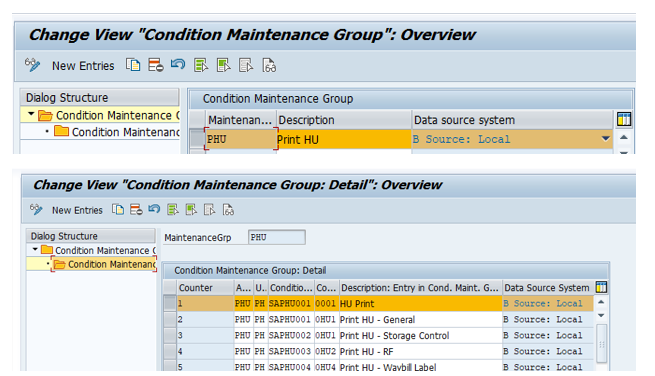
Task: Click the Delete row icon in upper toolbar
Action: pos(155,65)
